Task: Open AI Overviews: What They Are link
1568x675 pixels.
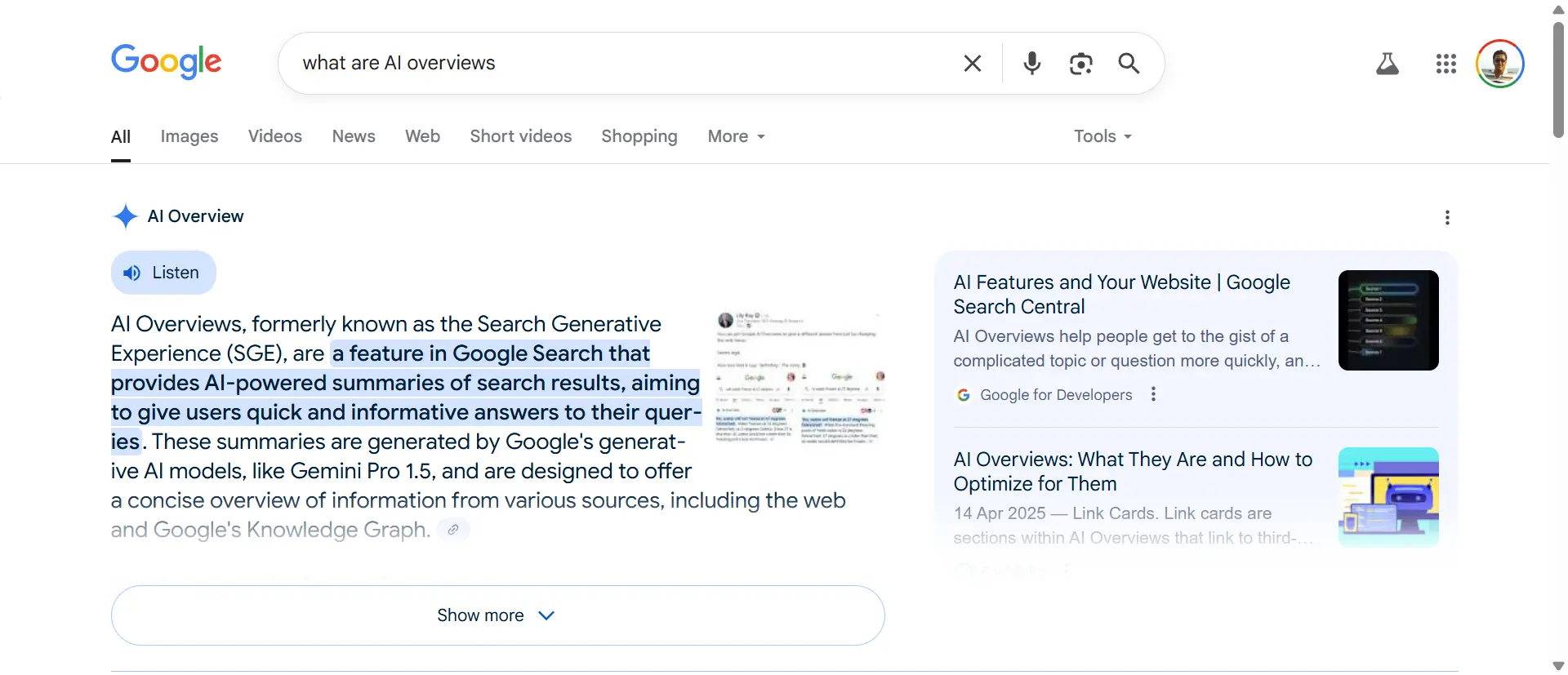Action: click(1133, 471)
